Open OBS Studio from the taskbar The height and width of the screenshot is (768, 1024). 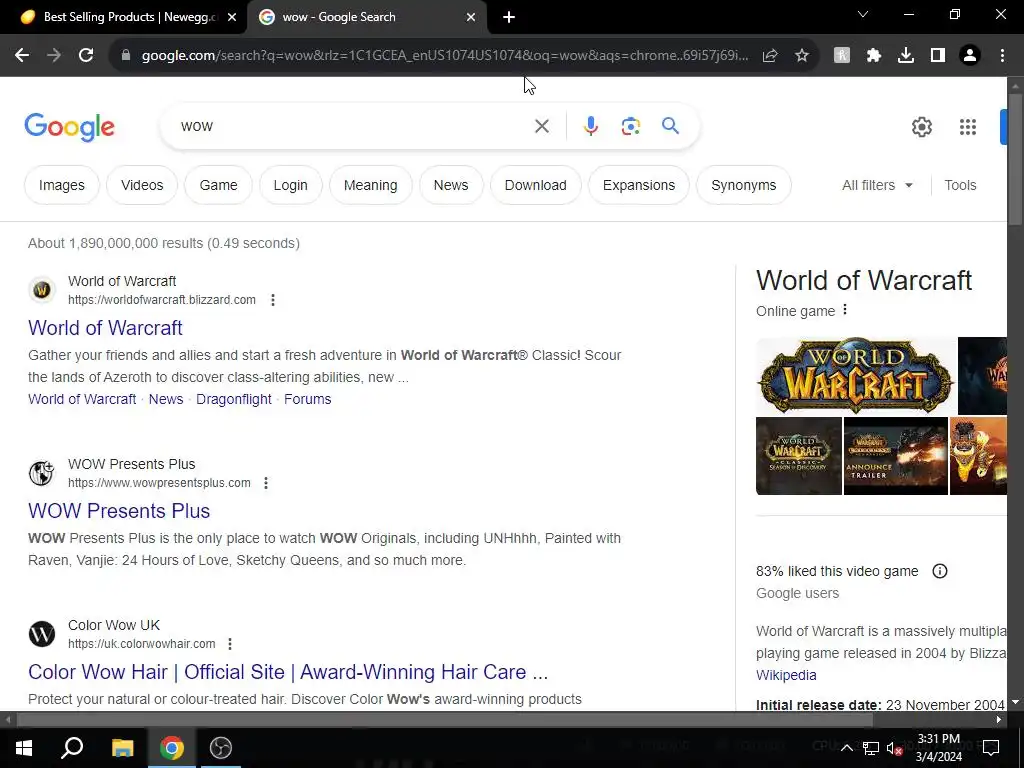(221, 748)
